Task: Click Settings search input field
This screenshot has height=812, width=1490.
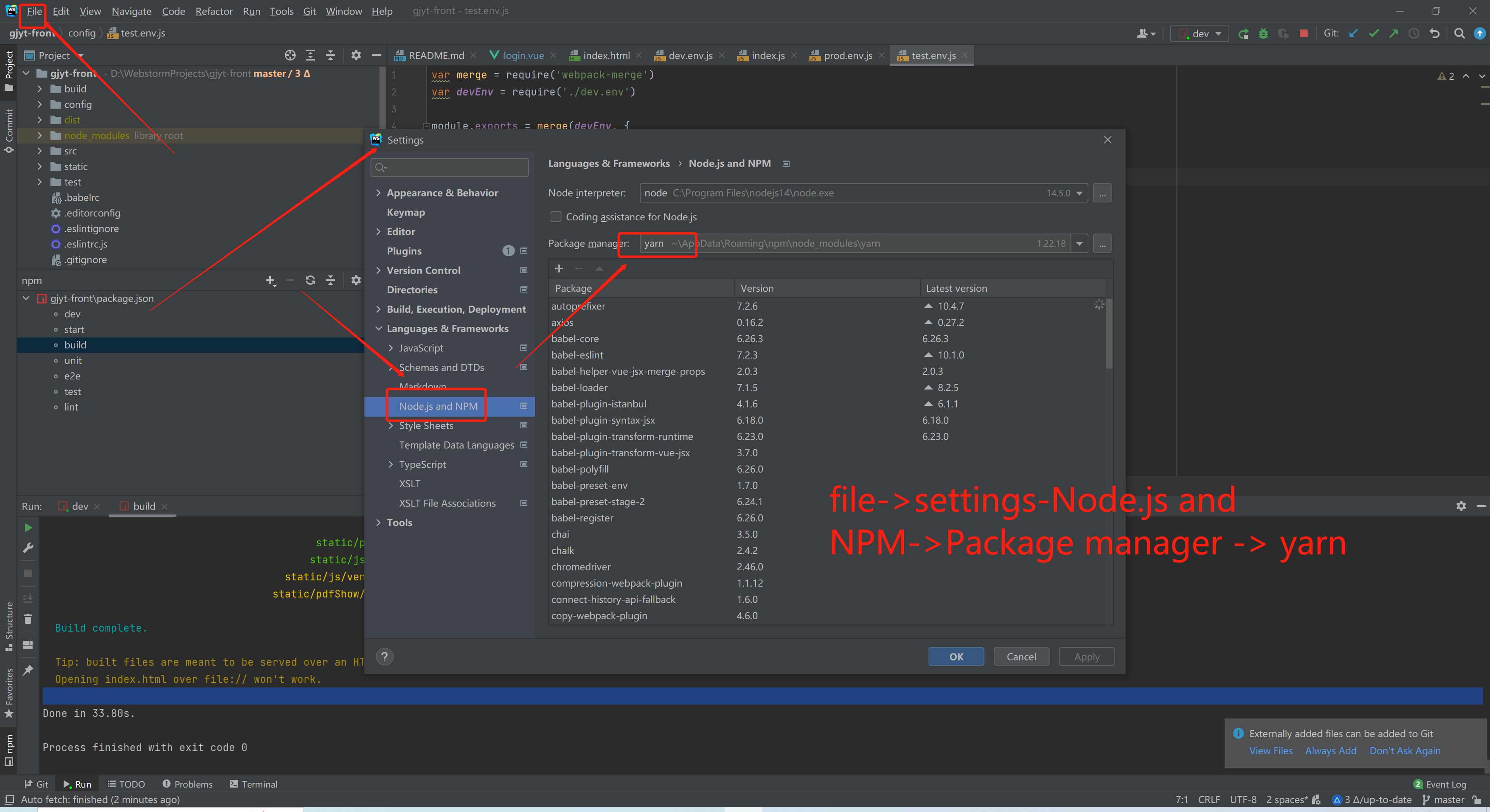Action: [449, 168]
